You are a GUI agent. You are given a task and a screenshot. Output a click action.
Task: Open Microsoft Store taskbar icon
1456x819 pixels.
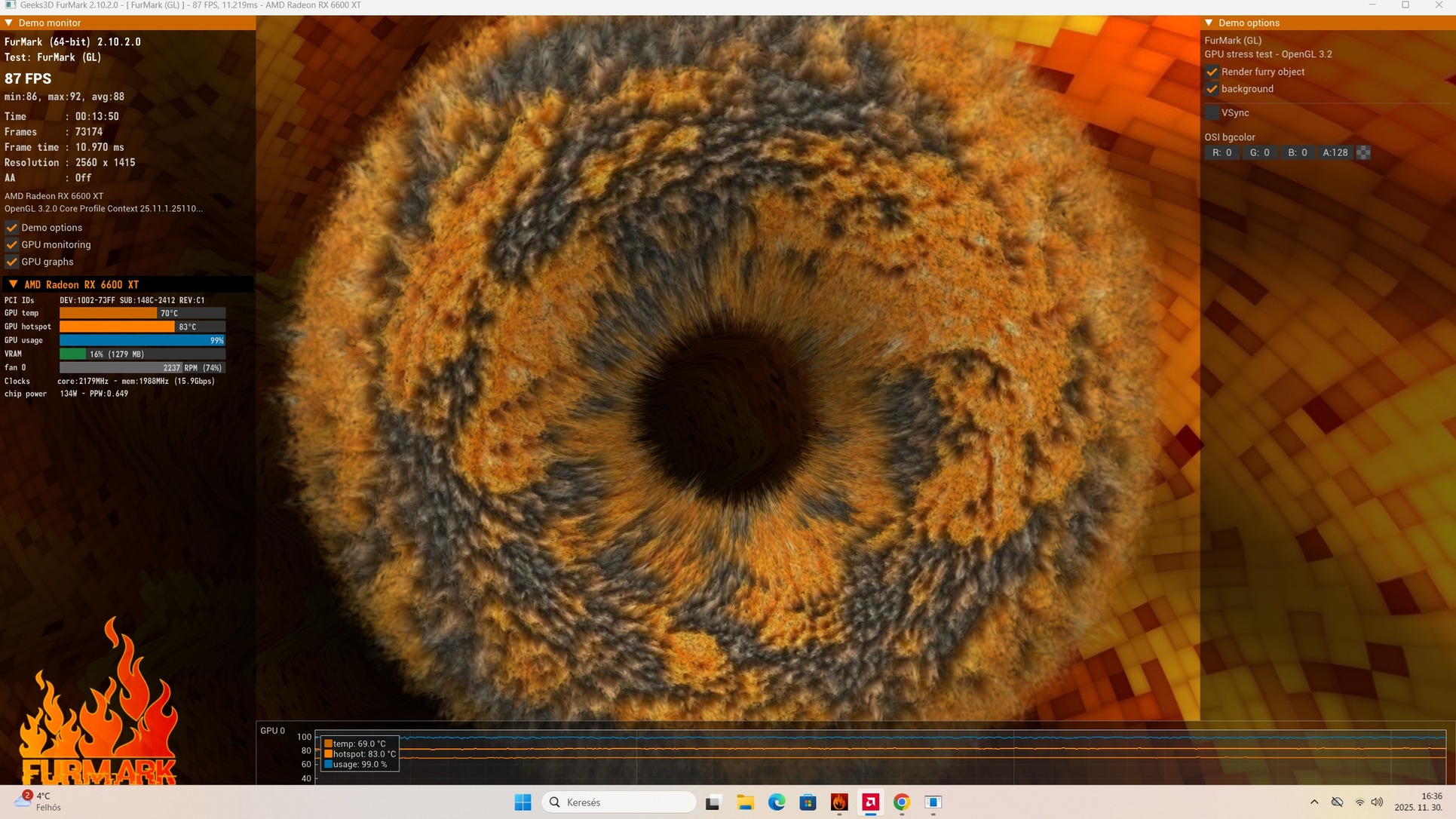pos(808,802)
